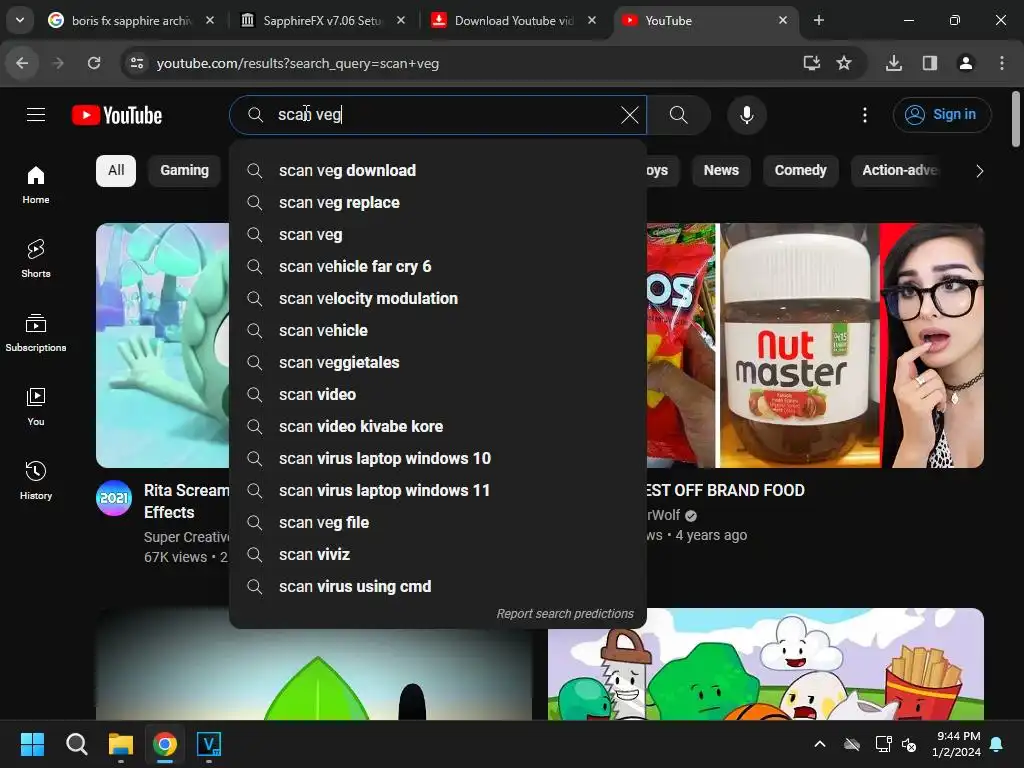Reload the page

point(94,63)
